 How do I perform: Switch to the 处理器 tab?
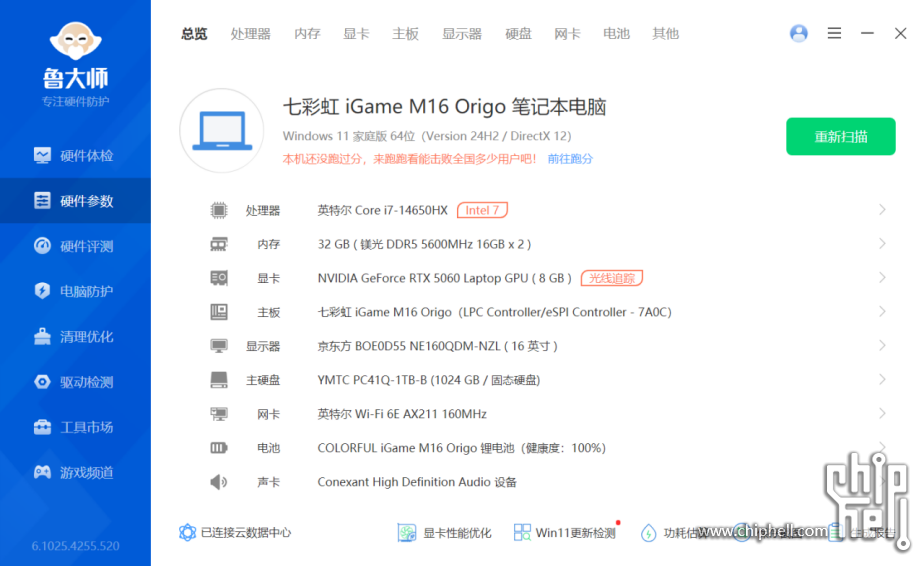point(250,34)
